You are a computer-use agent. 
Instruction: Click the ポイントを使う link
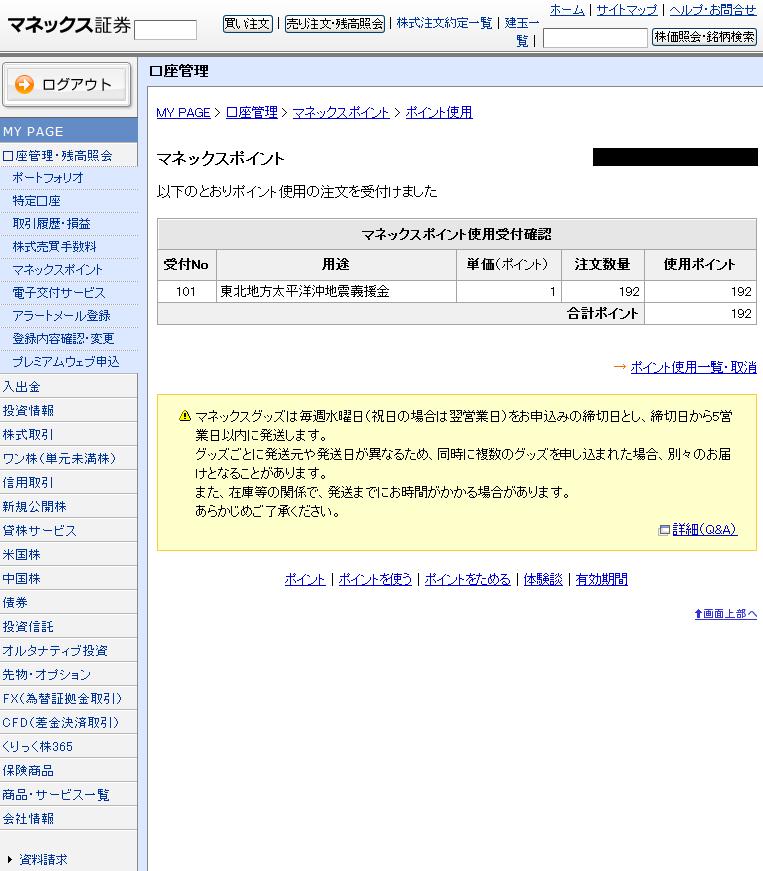(375, 579)
